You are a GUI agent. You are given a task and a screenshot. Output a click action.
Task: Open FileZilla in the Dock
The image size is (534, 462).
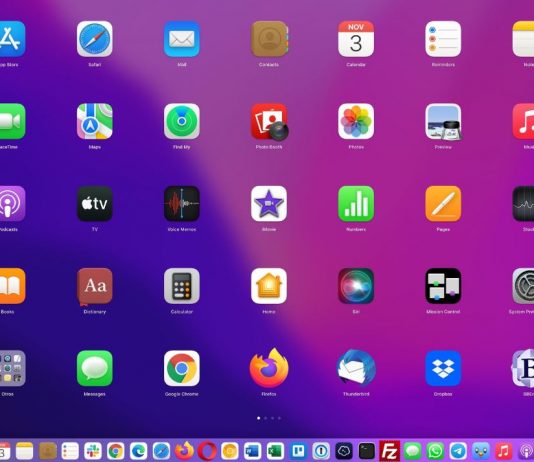(390, 451)
